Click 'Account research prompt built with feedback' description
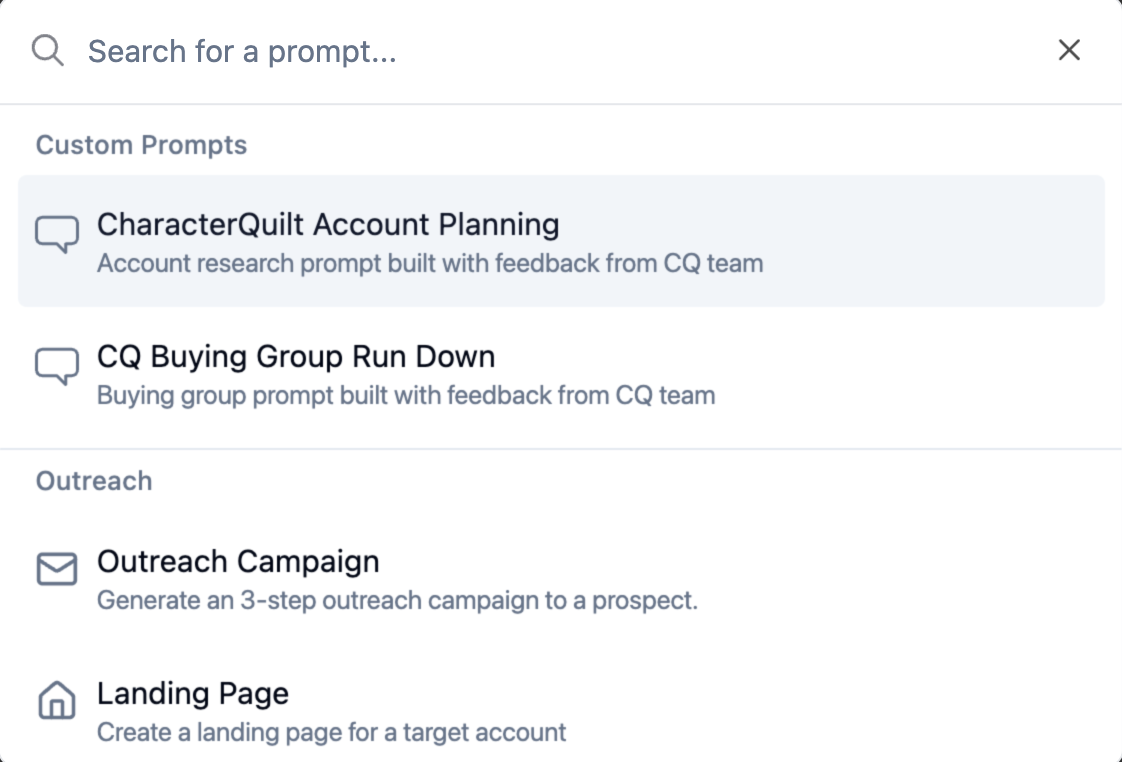1122x762 pixels. pyautogui.click(x=429, y=264)
